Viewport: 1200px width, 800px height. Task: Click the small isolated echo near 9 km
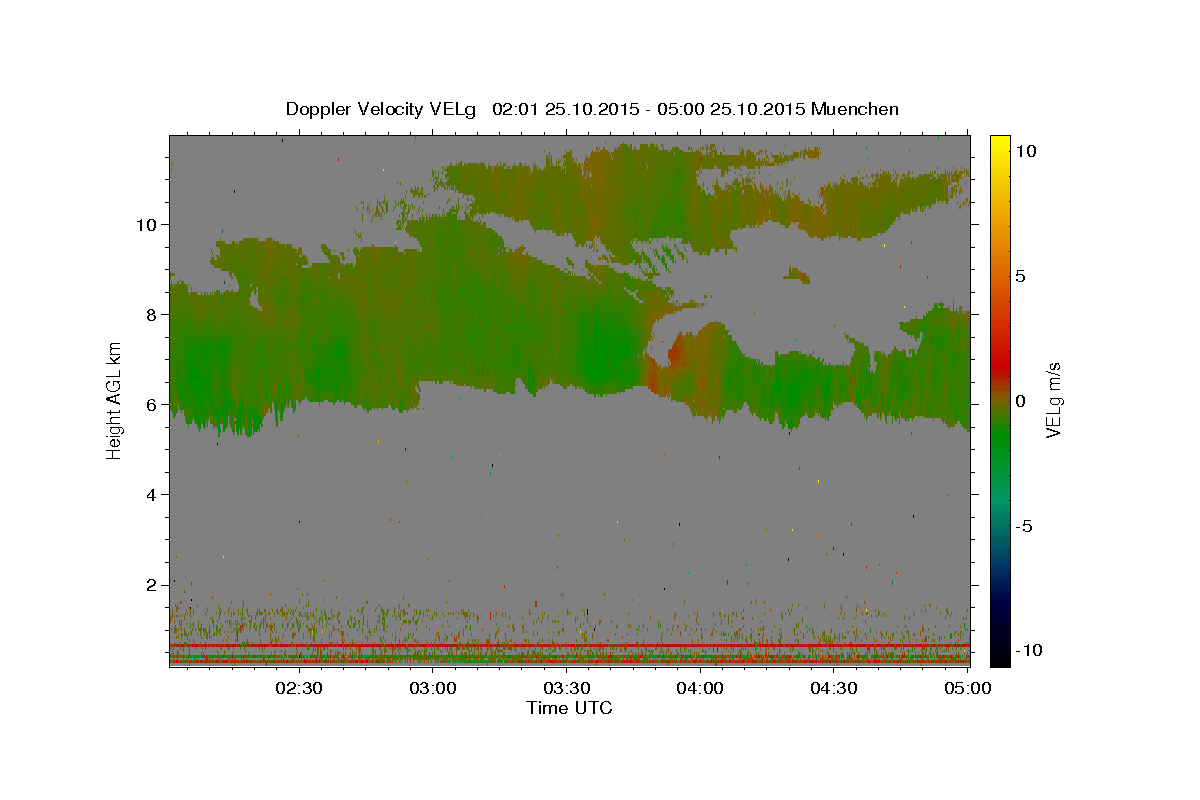tap(798, 275)
